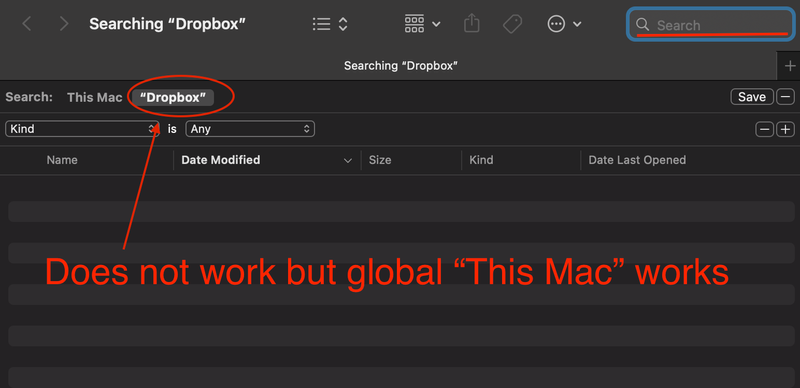
Task: Sort by Name column
Action: tap(62, 160)
